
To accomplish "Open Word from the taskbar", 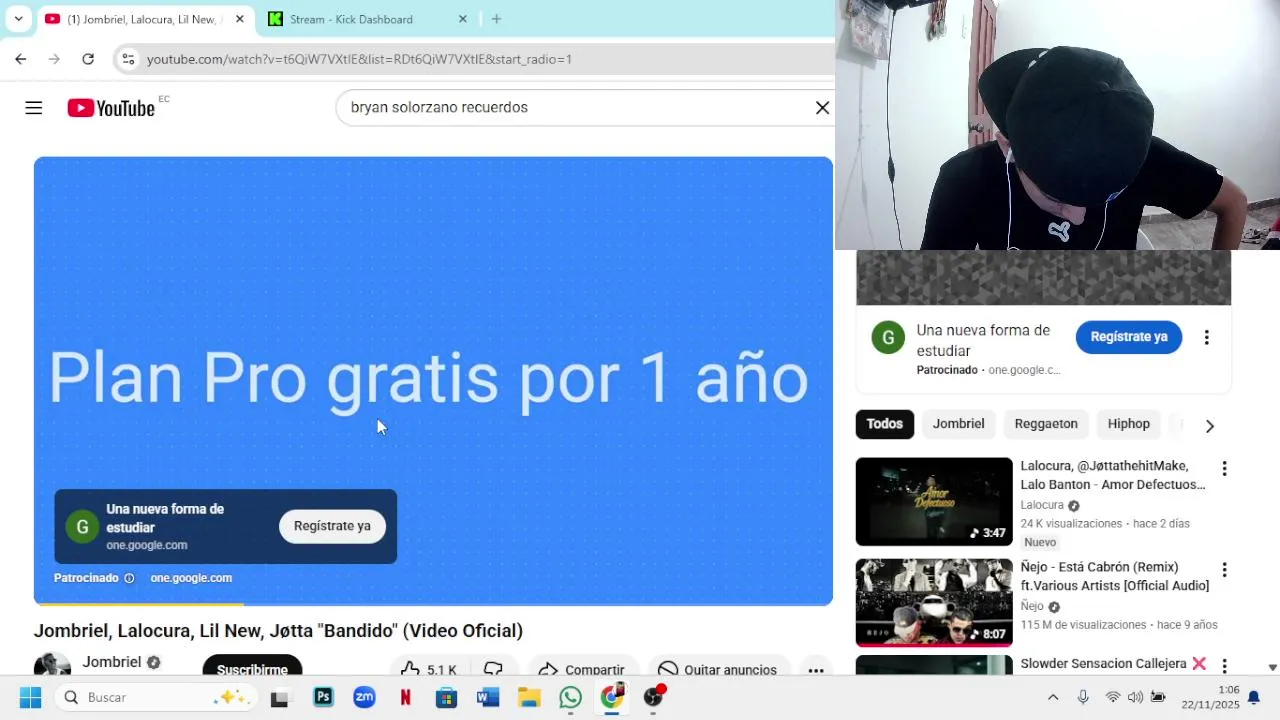I will [488, 697].
